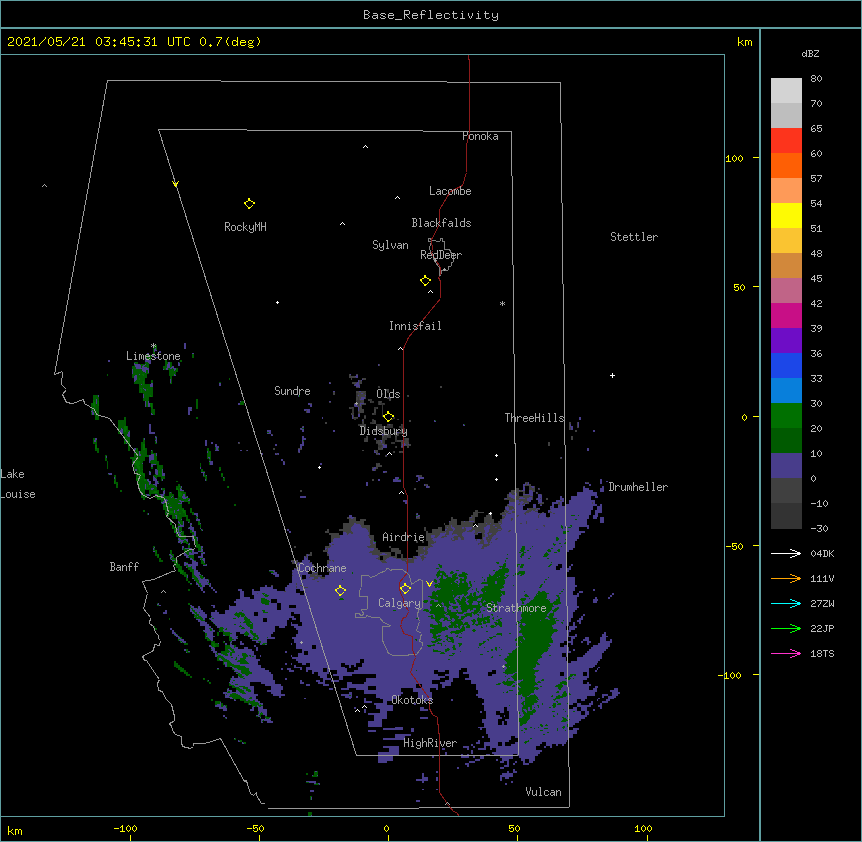
Task: Click the 2021/05/21 03:45:31 UTC timestamp
Action: click(99, 42)
